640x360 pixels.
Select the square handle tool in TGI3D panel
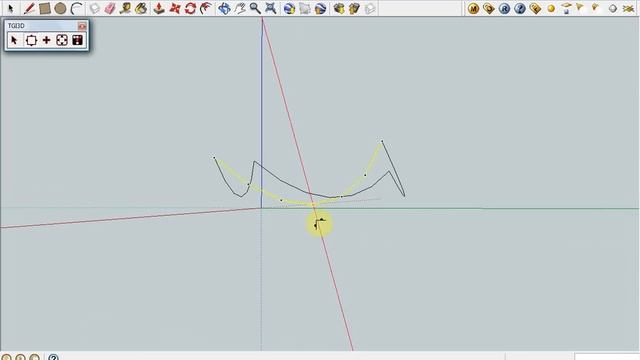(31, 40)
